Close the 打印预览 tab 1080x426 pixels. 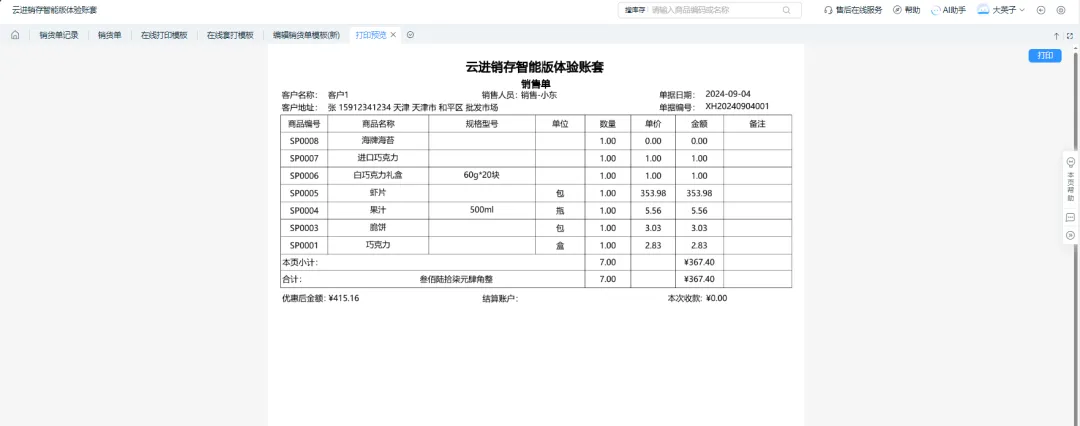(394, 35)
